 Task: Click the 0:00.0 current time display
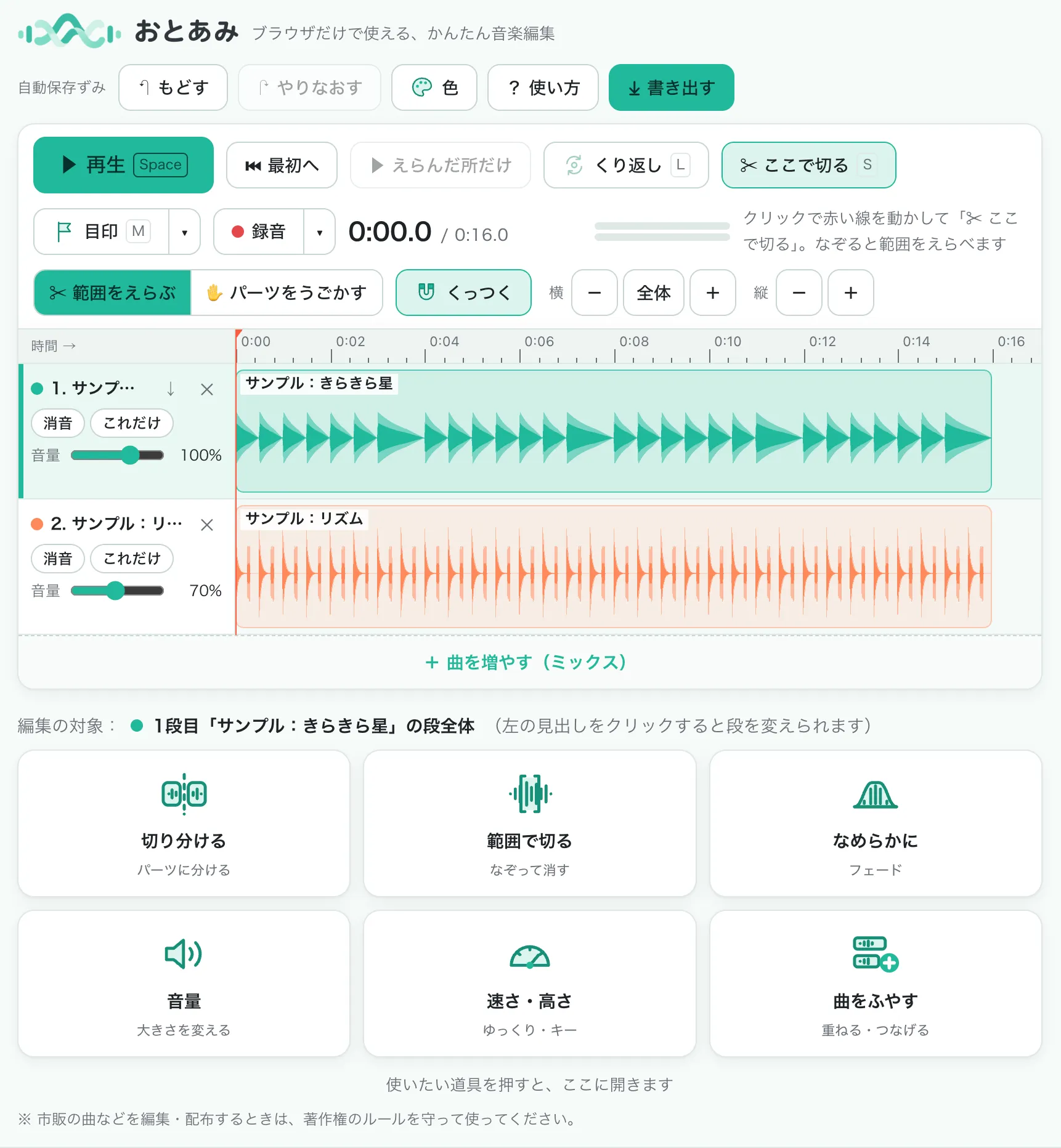click(x=390, y=232)
